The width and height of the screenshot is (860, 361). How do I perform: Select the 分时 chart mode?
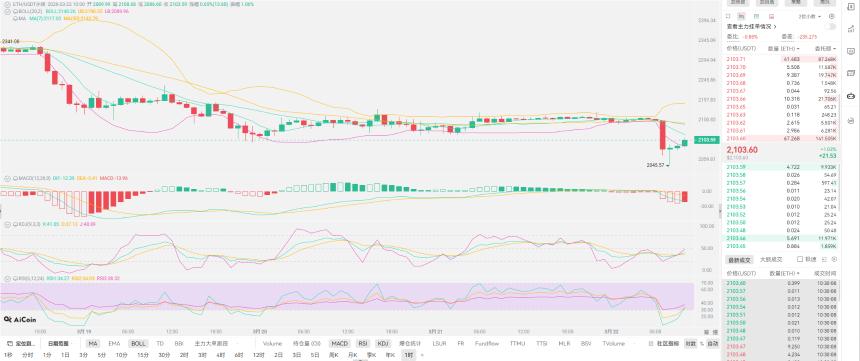[x=27, y=355]
